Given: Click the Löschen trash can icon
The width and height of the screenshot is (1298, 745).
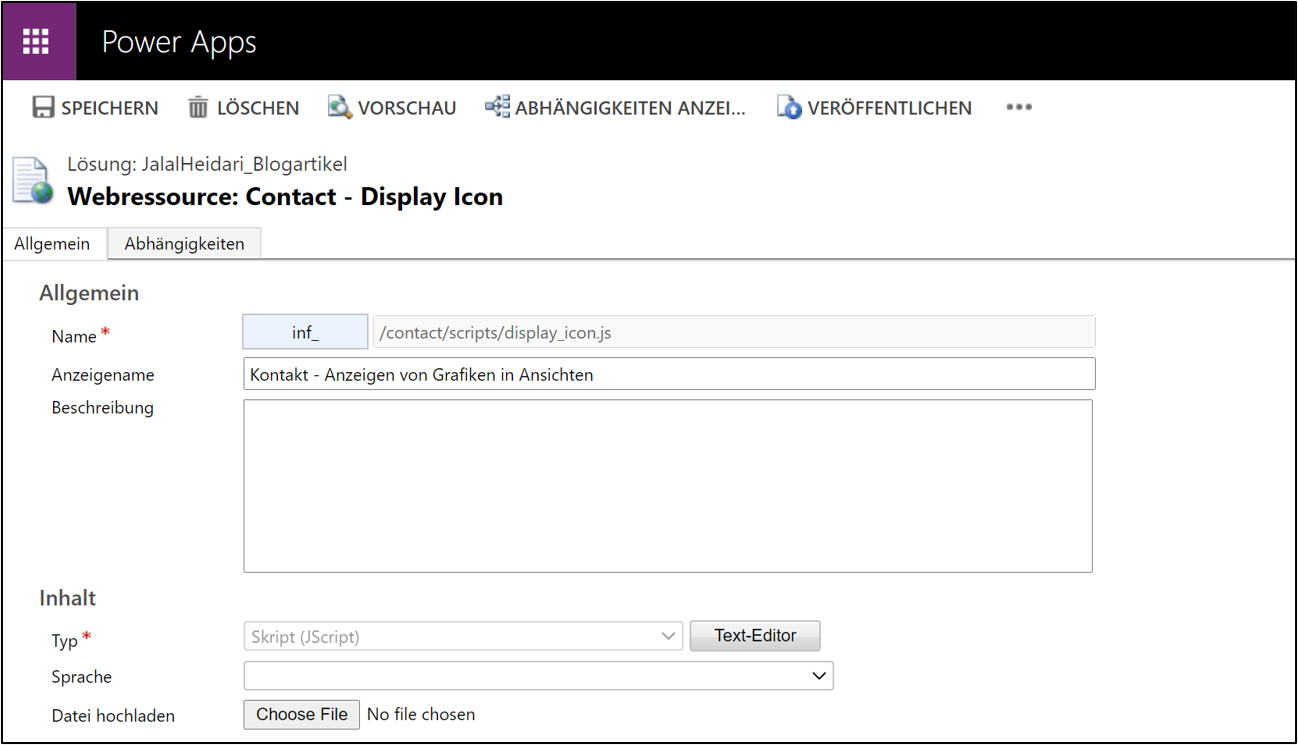Looking at the screenshot, I should pos(198,107).
